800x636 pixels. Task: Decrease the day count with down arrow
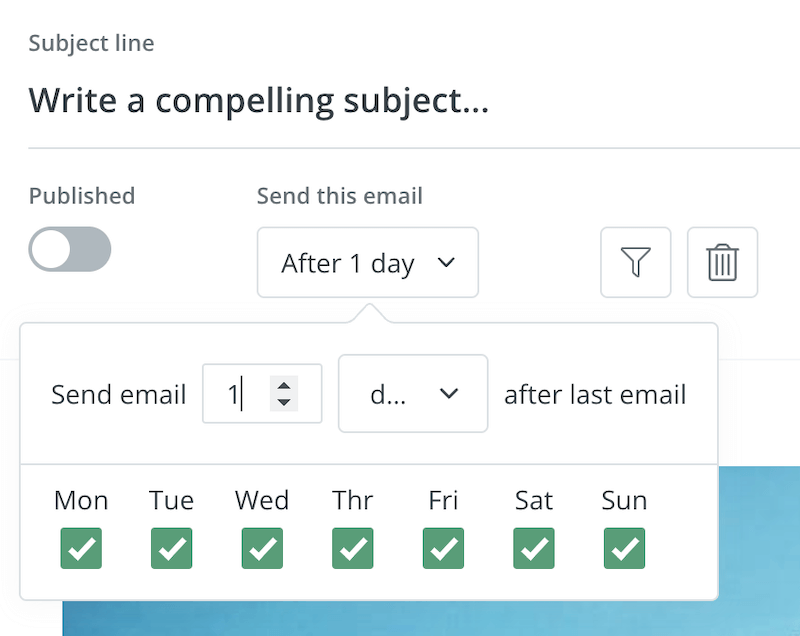tap(284, 402)
